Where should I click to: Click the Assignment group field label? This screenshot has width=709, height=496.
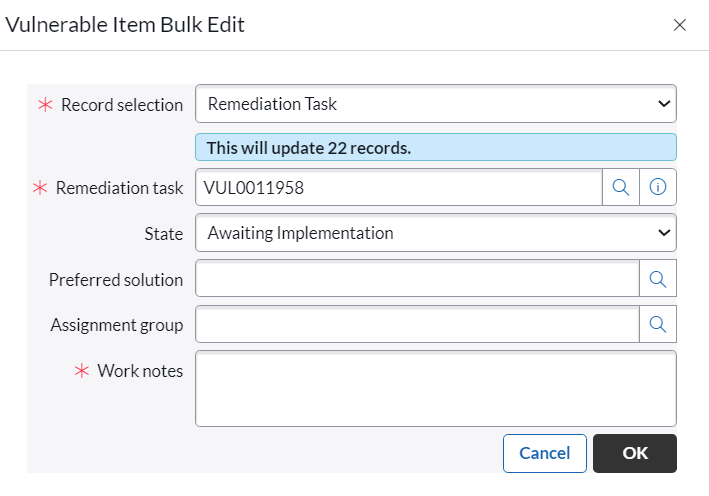point(117,325)
